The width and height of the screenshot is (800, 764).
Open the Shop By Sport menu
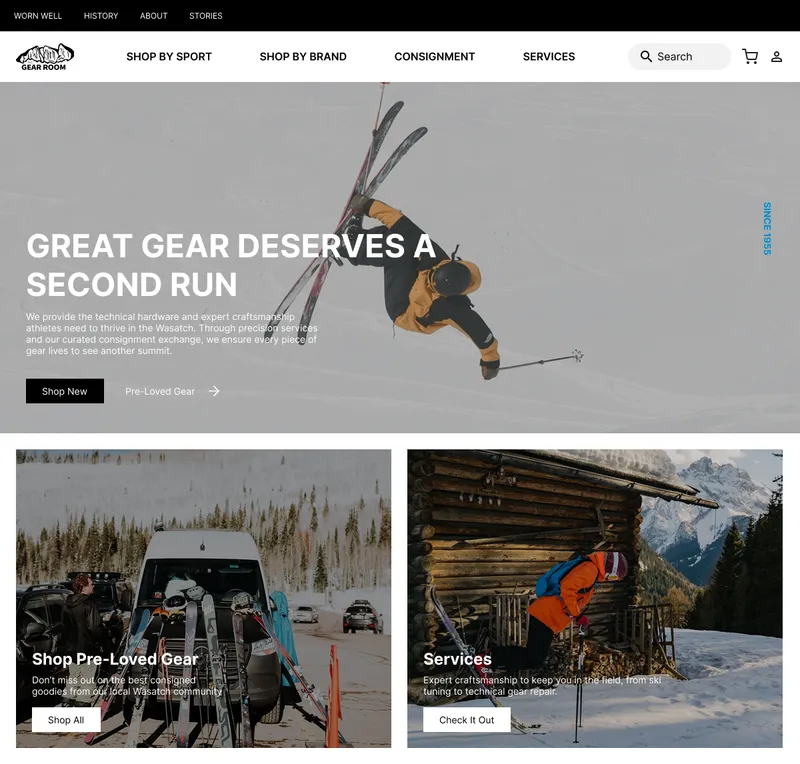(x=169, y=57)
